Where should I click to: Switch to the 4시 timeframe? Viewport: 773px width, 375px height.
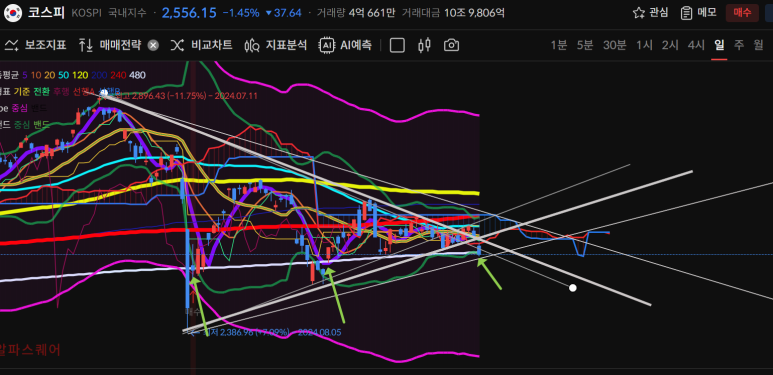click(x=697, y=45)
